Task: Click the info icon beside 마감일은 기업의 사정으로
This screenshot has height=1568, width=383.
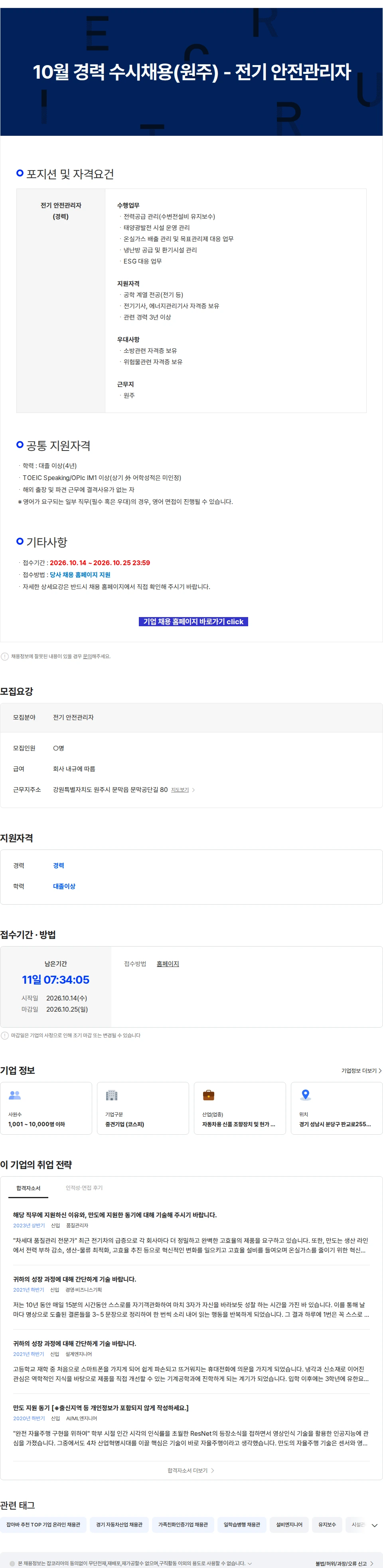Action: click(5, 1035)
